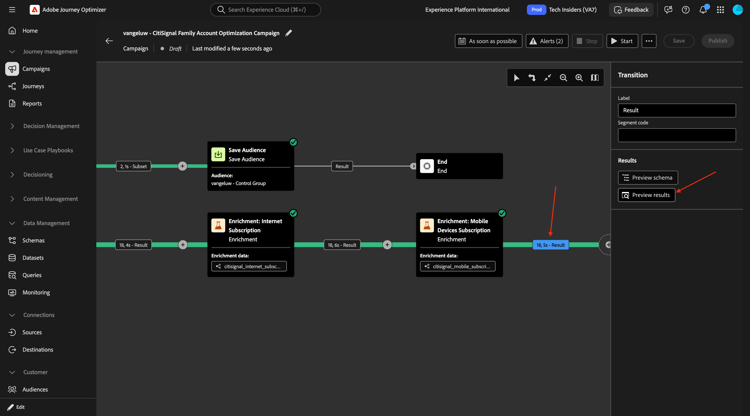Open Monitoring in the sidebar
This screenshot has width=750, height=416.
tap(36, 292)
